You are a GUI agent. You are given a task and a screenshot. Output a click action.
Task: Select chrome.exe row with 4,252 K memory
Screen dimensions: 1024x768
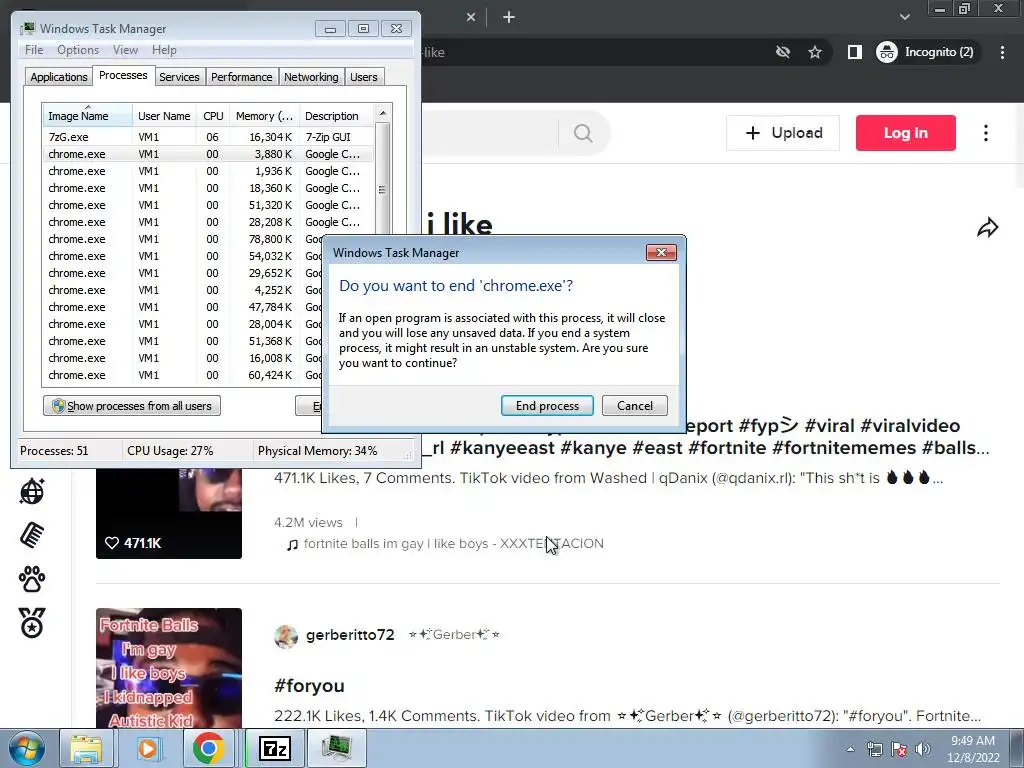point(182,290)
